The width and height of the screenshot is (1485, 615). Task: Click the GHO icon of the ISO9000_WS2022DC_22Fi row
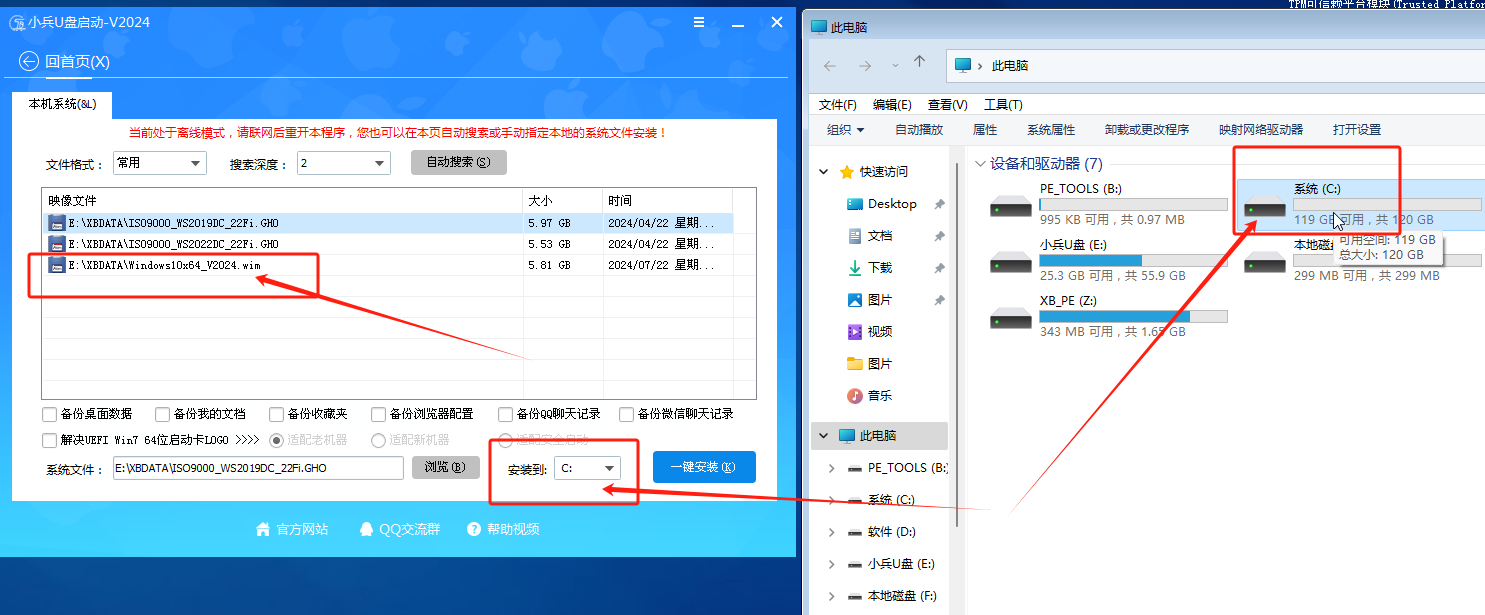(57, 244)
